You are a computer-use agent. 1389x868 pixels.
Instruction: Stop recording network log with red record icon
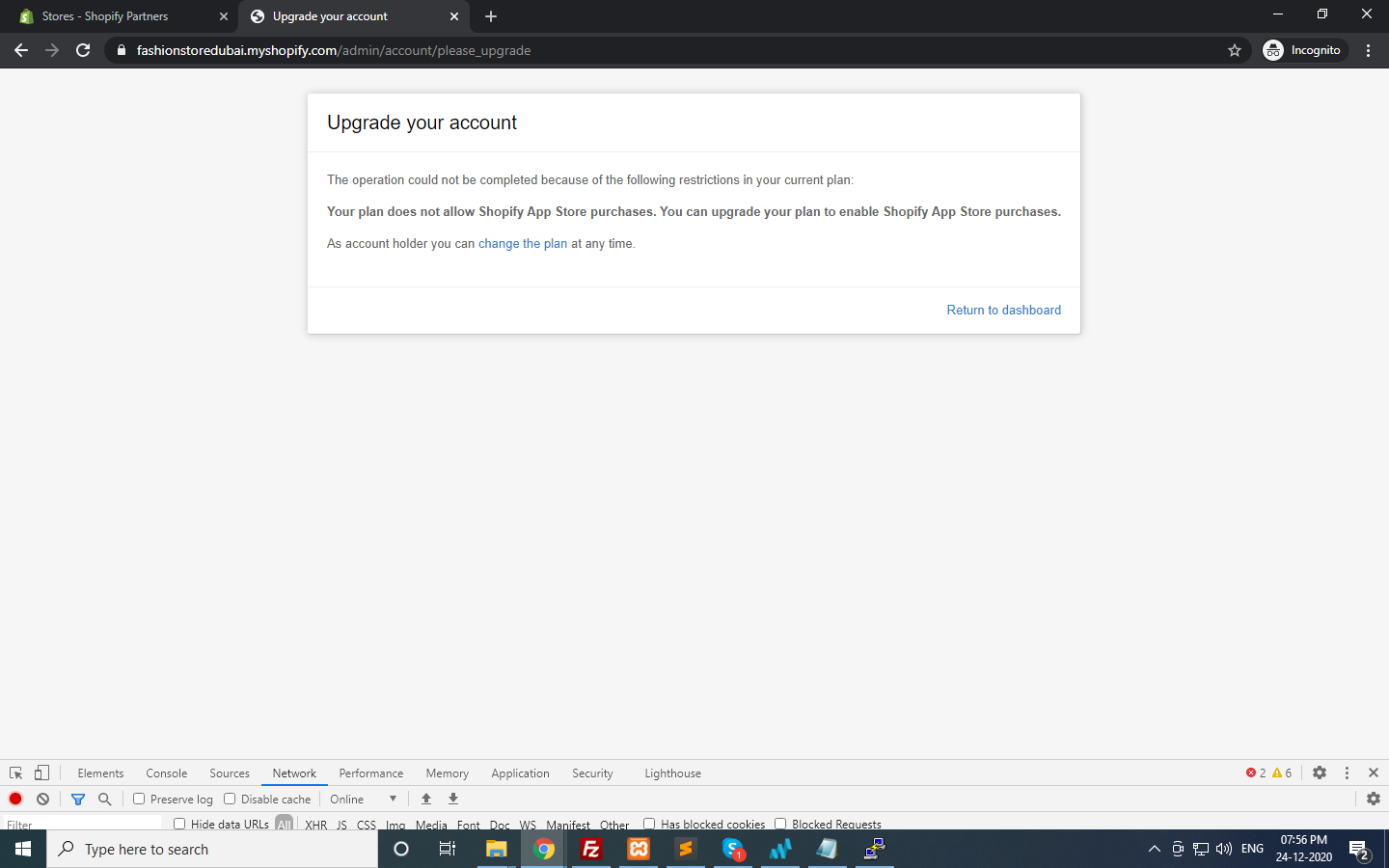(x=14, y=799)
